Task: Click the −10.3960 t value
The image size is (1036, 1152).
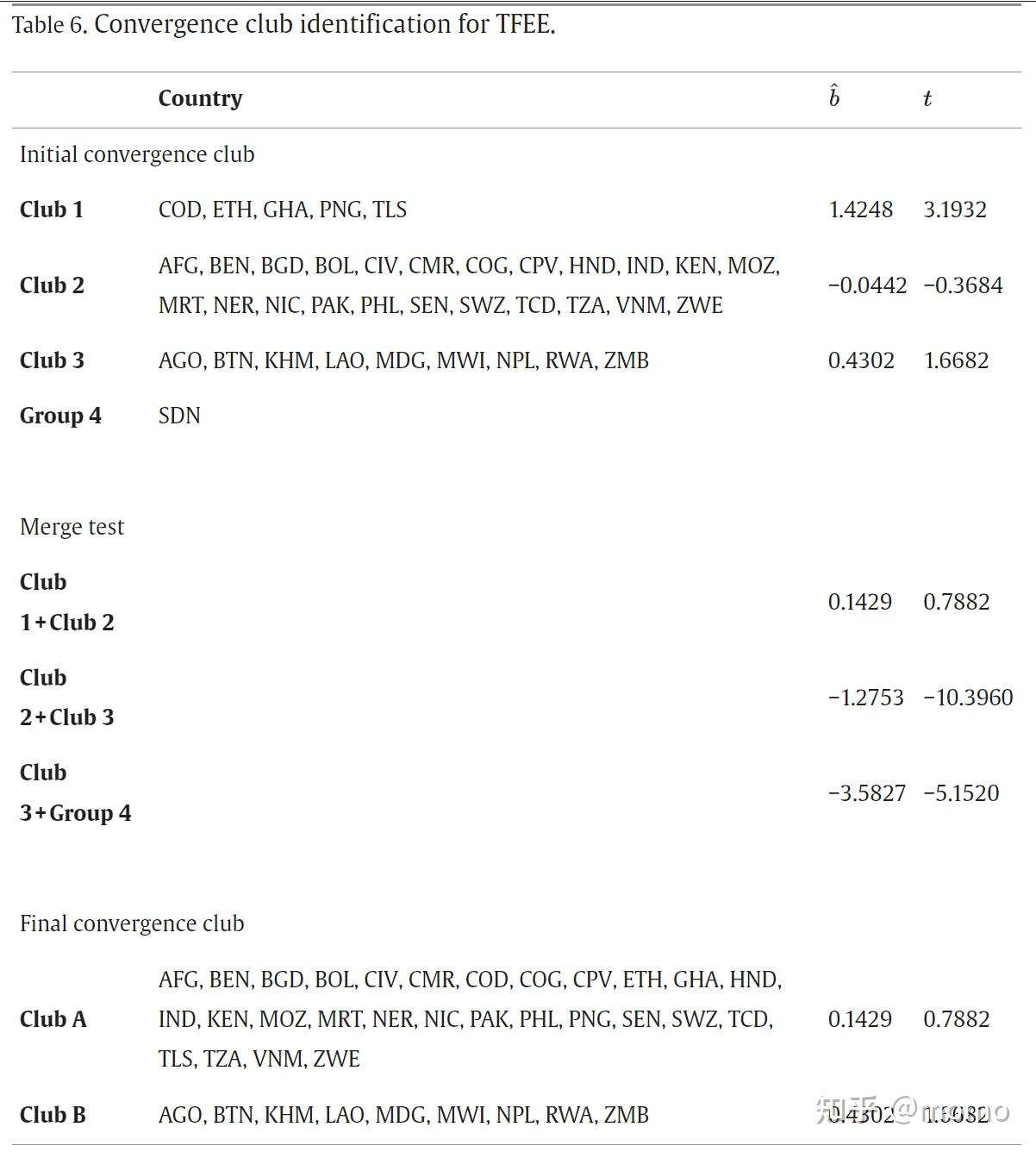Action: point(967,698)
